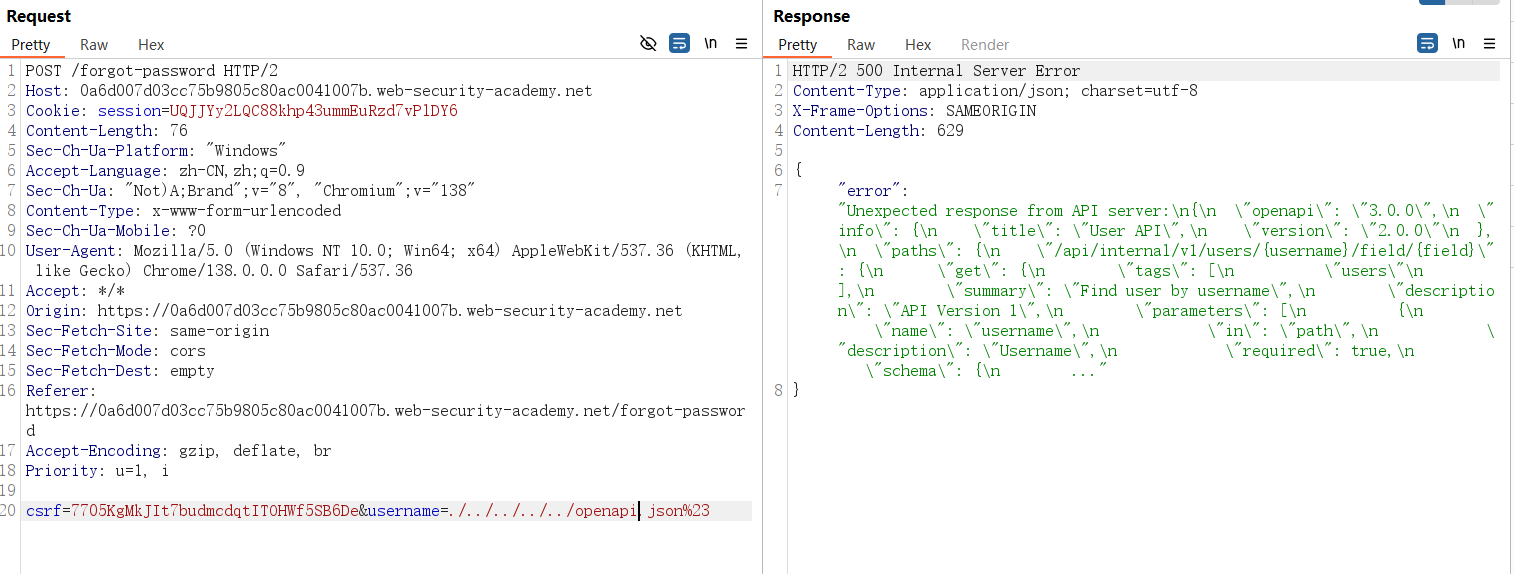Click the opening brace on response line 6
Image resolution: width=1514 pixels, height=574 pixels.
click(x=797, y=171)
